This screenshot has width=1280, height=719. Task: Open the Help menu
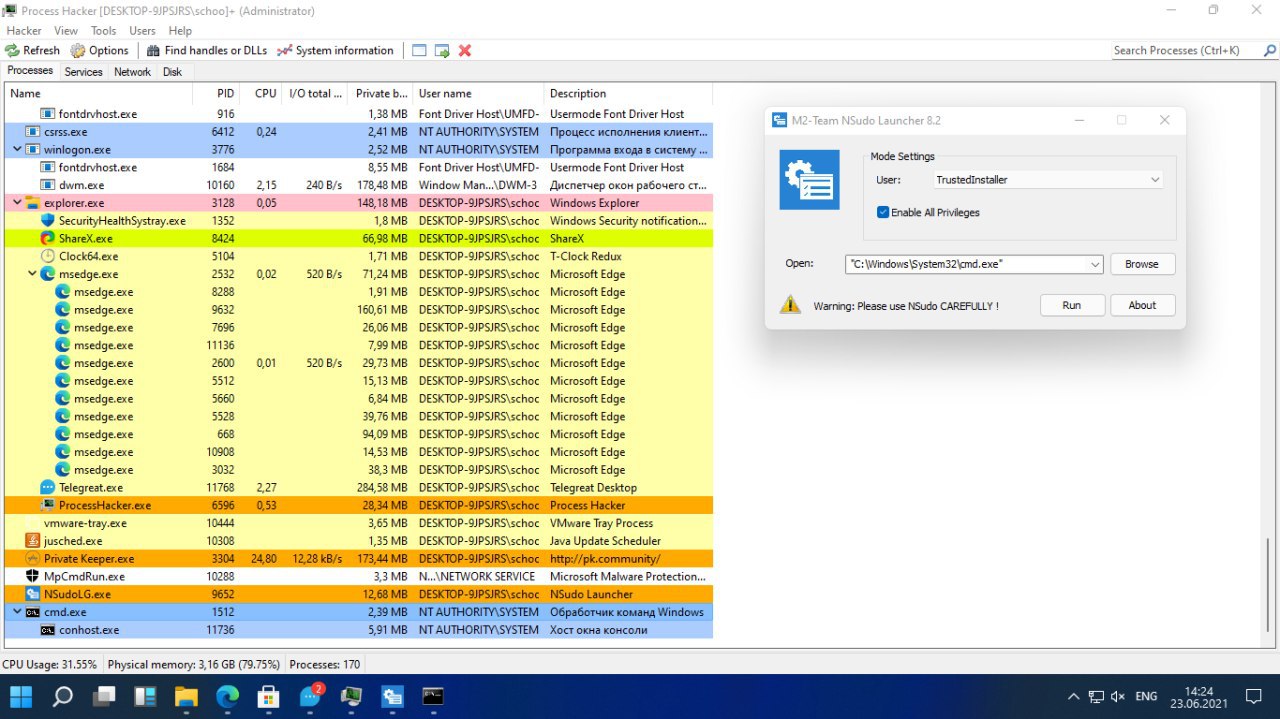pyautogui.click(x=180, y=31)
